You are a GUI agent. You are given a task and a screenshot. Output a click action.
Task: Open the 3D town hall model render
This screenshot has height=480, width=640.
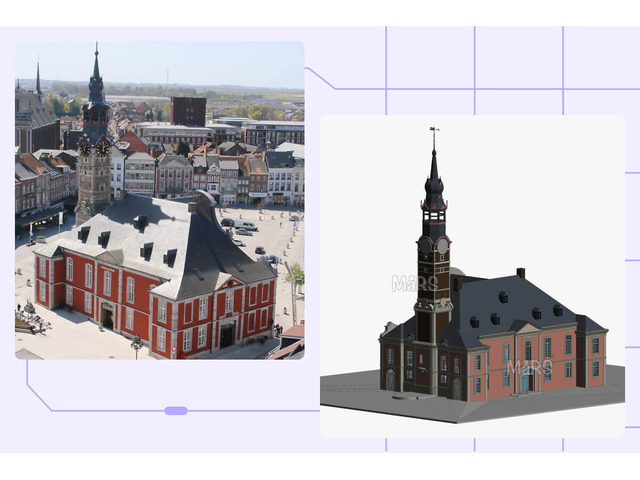pos(472,275)
